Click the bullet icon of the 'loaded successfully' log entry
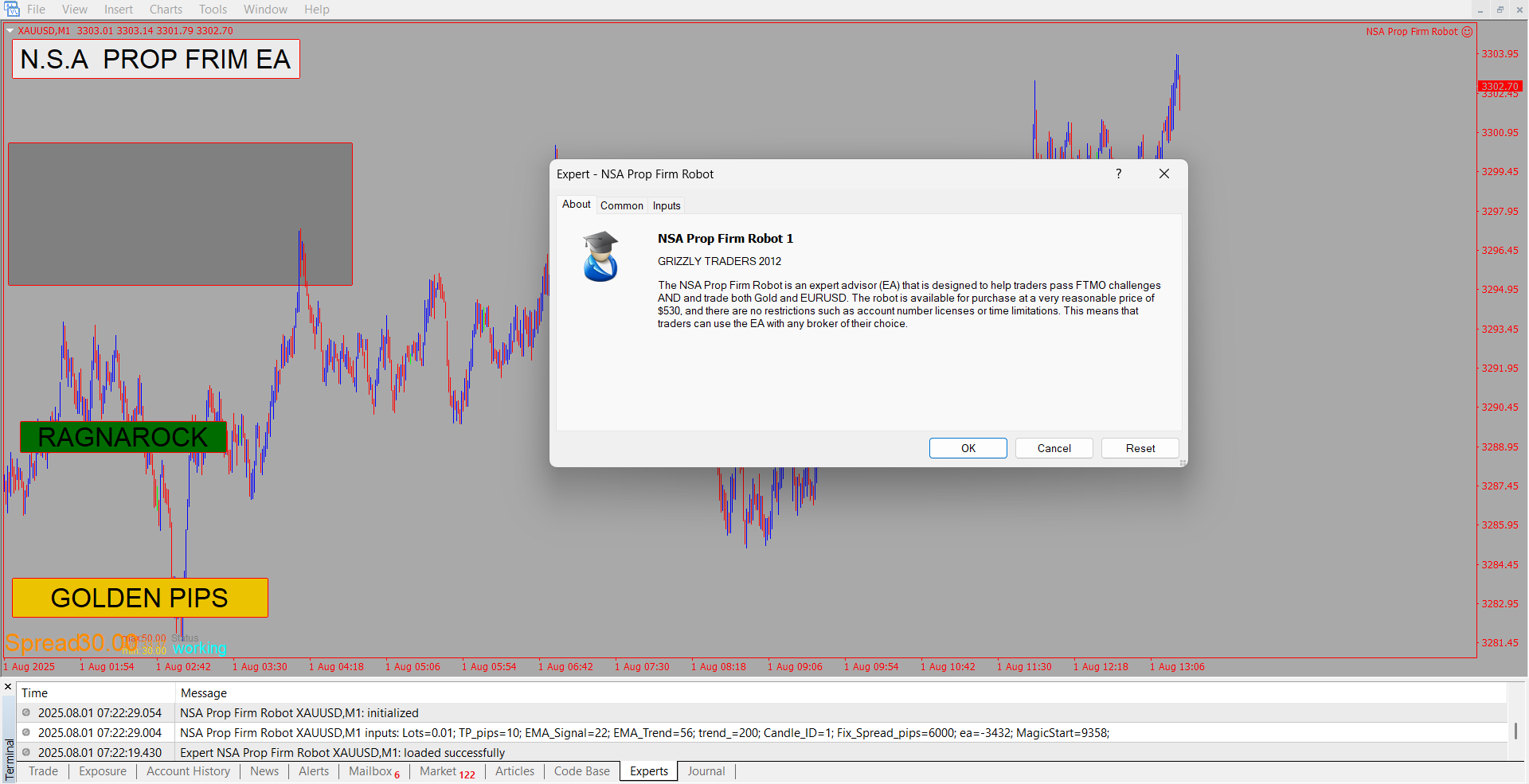The height and width of the screenshot is (784, 1529). tap(26, 752)
